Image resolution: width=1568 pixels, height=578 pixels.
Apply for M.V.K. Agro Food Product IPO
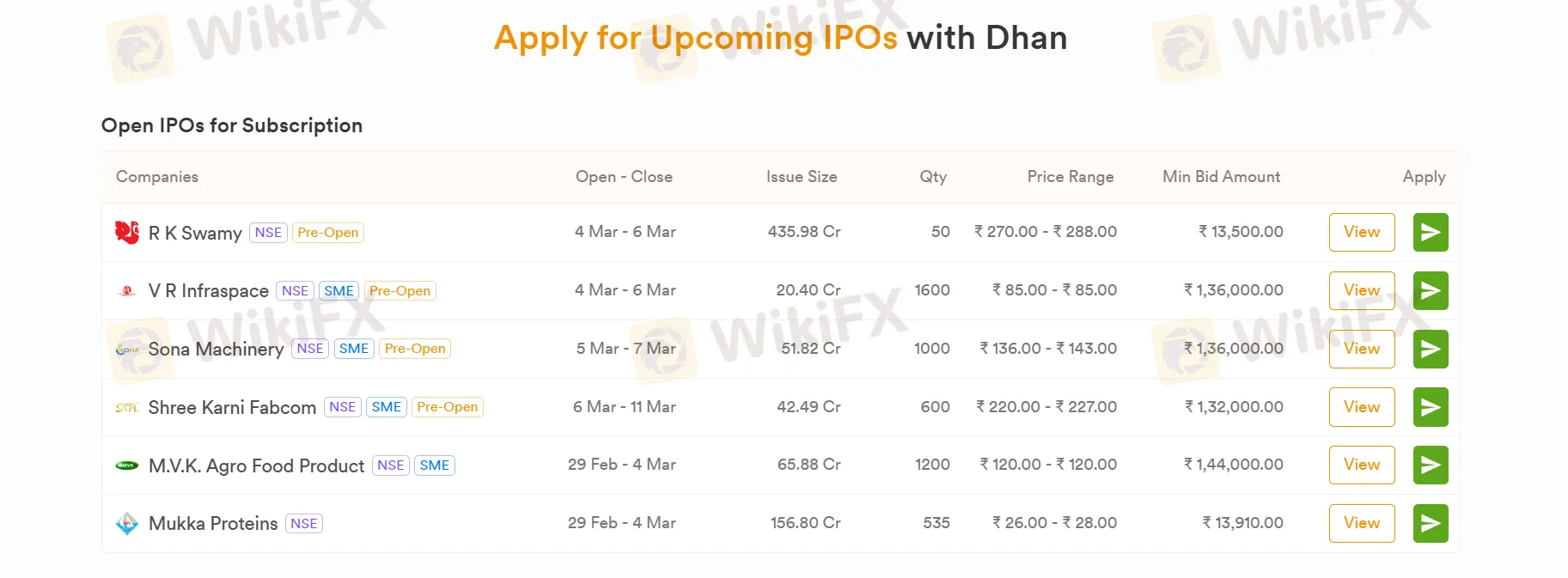[1430, 465]
